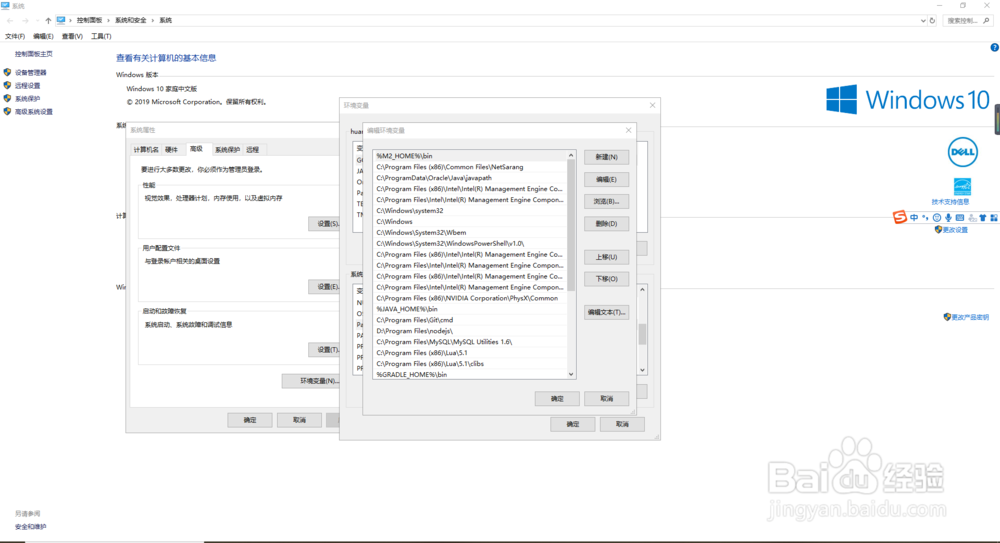Click the search magnifier icon
This screenshot has height=543, width=1000.
pyautogui.click(x=986, y=20)
